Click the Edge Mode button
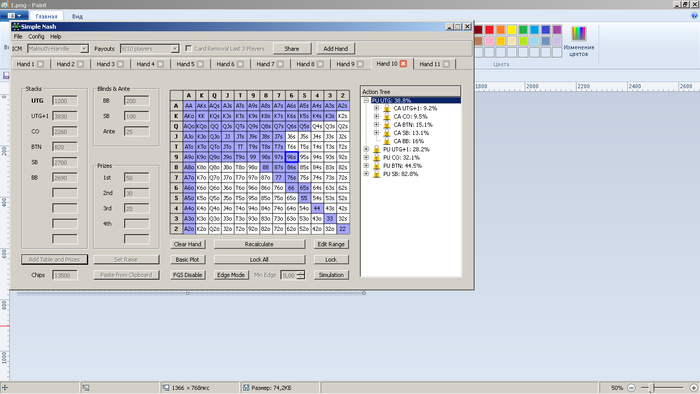 coord(231,275)
